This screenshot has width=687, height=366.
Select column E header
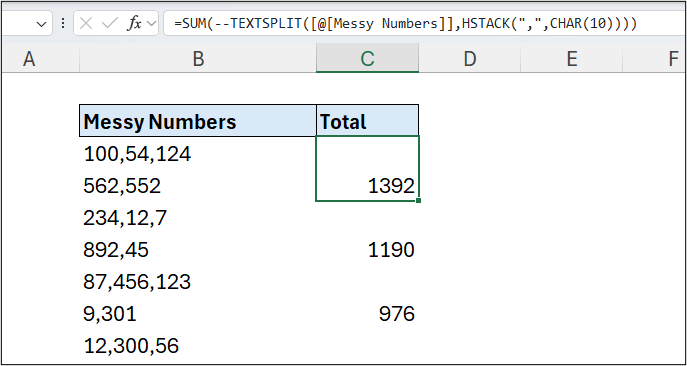pos(572,58)
